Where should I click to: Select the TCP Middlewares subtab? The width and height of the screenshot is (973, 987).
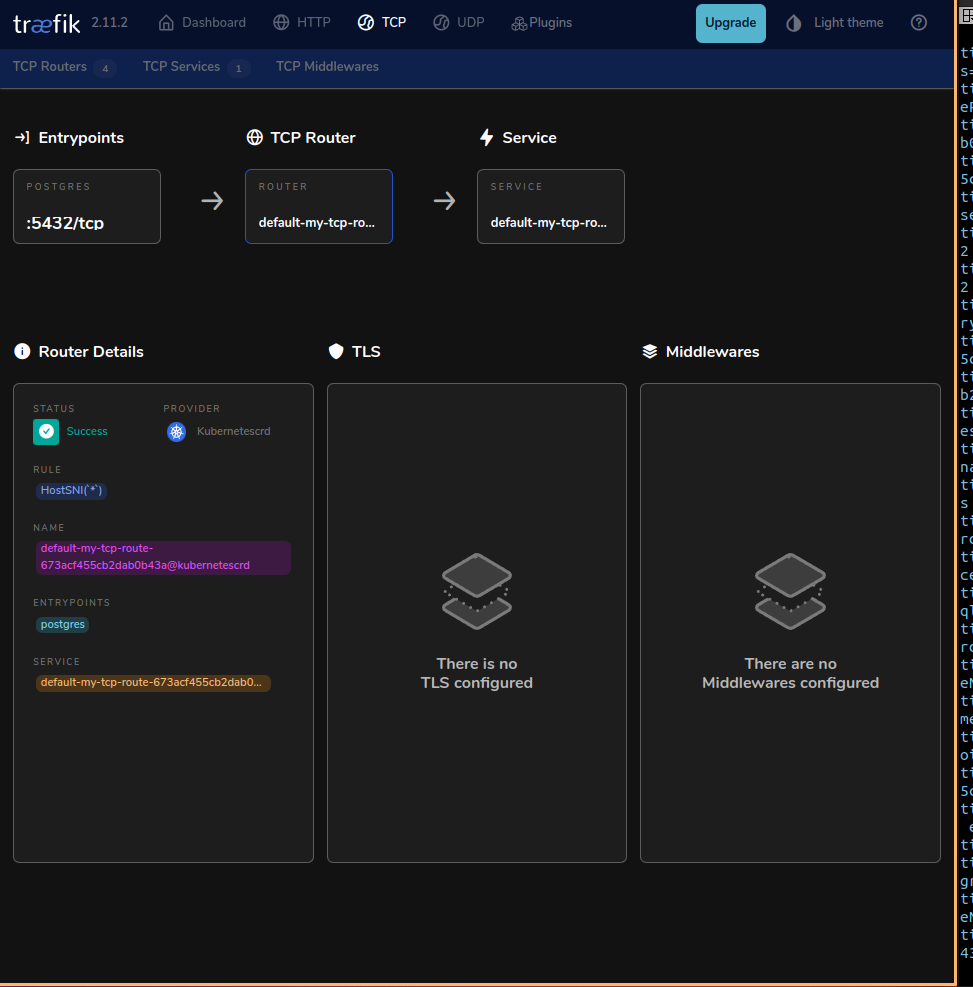pyautogui.click(x=327, y=66)
